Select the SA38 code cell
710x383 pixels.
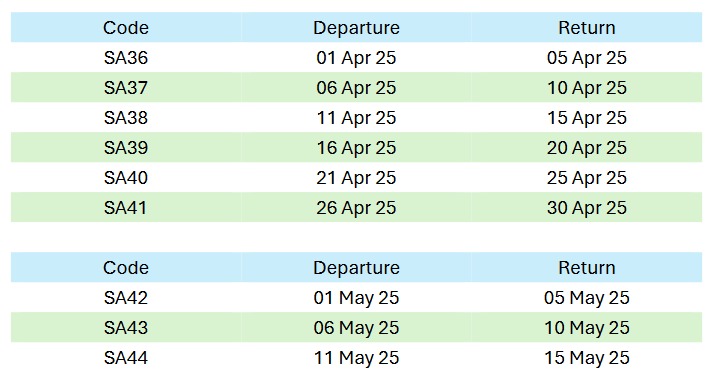126,118
